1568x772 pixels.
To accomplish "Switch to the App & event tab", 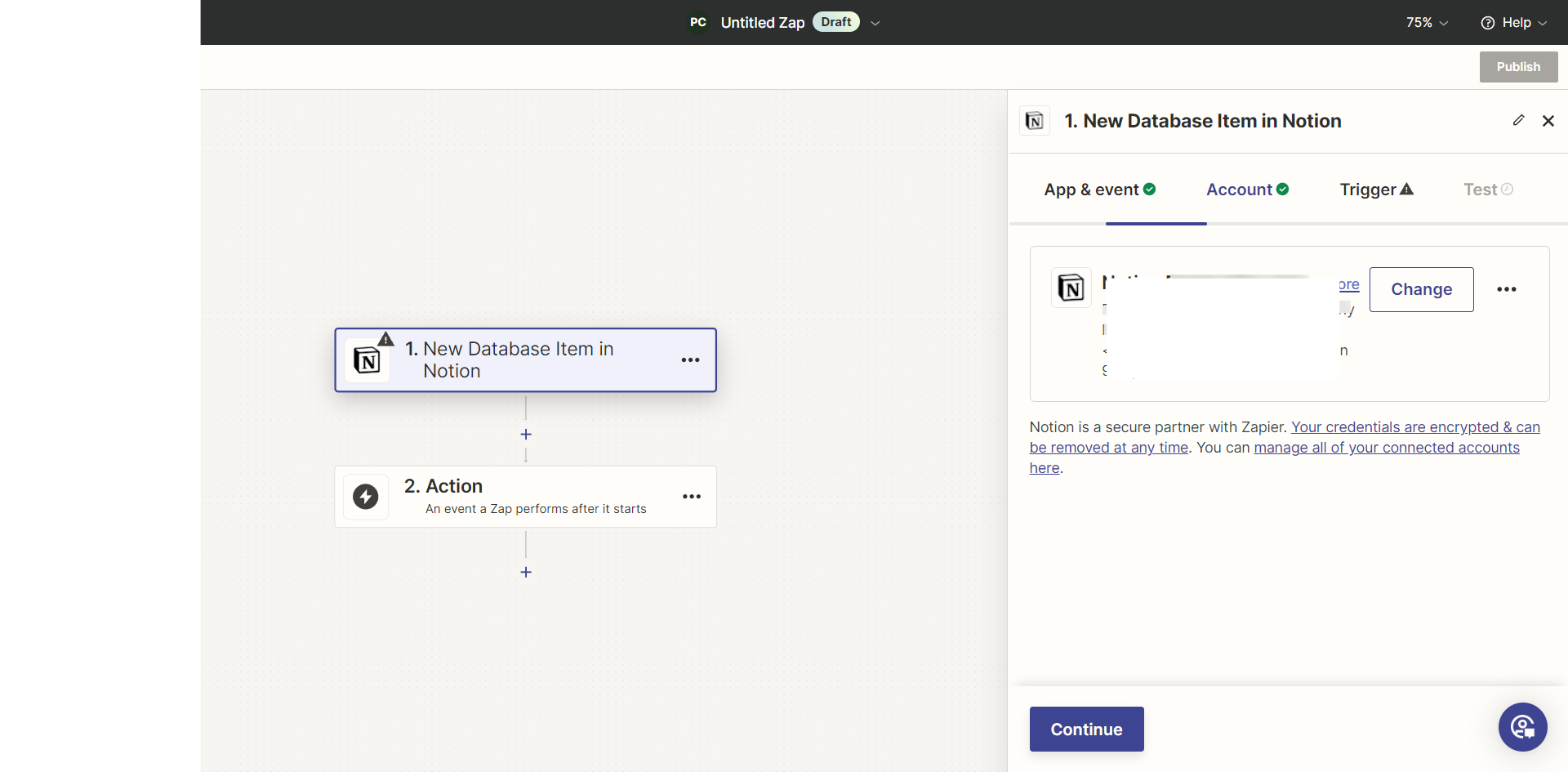I will 1100,190.
